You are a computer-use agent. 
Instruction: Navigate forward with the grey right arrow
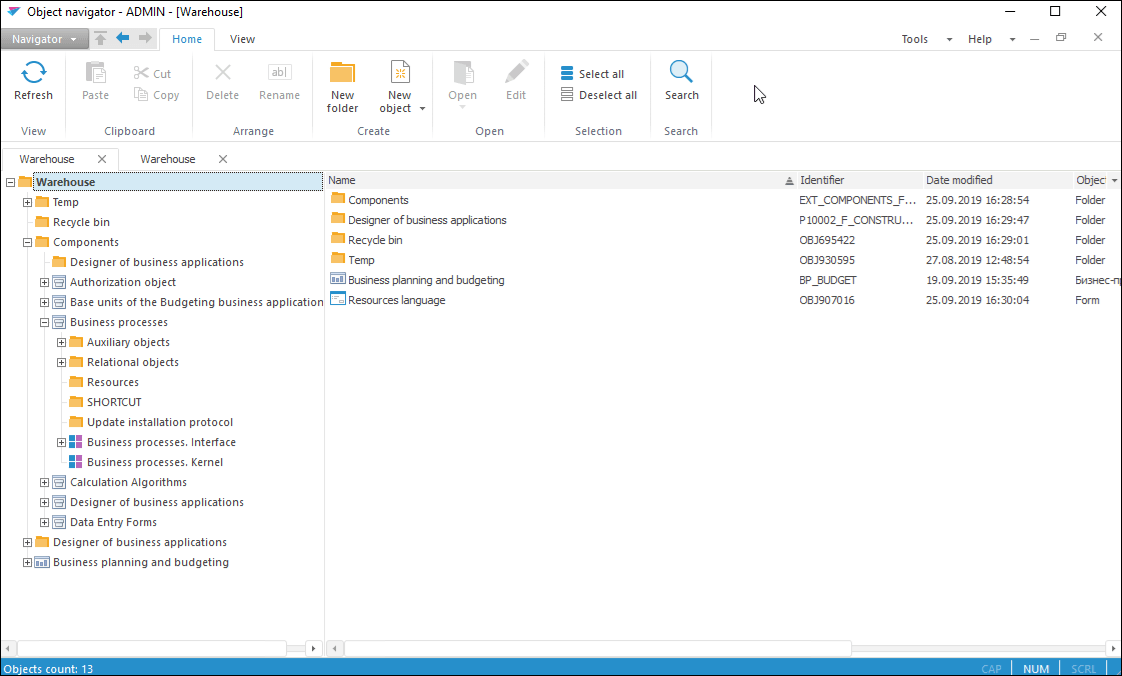[x=145, y=38]
